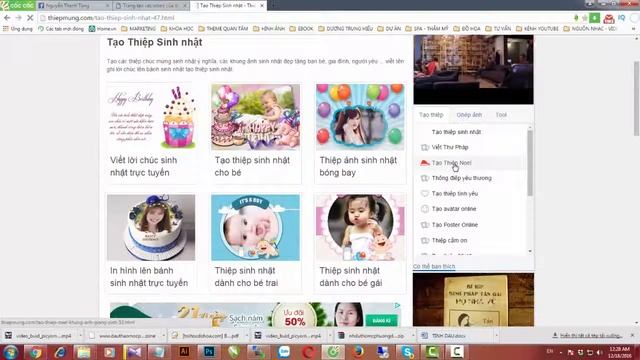Screen dimensions: 640x360
Task: Launch Photoshop from taskbar
Action: point(209,352)
